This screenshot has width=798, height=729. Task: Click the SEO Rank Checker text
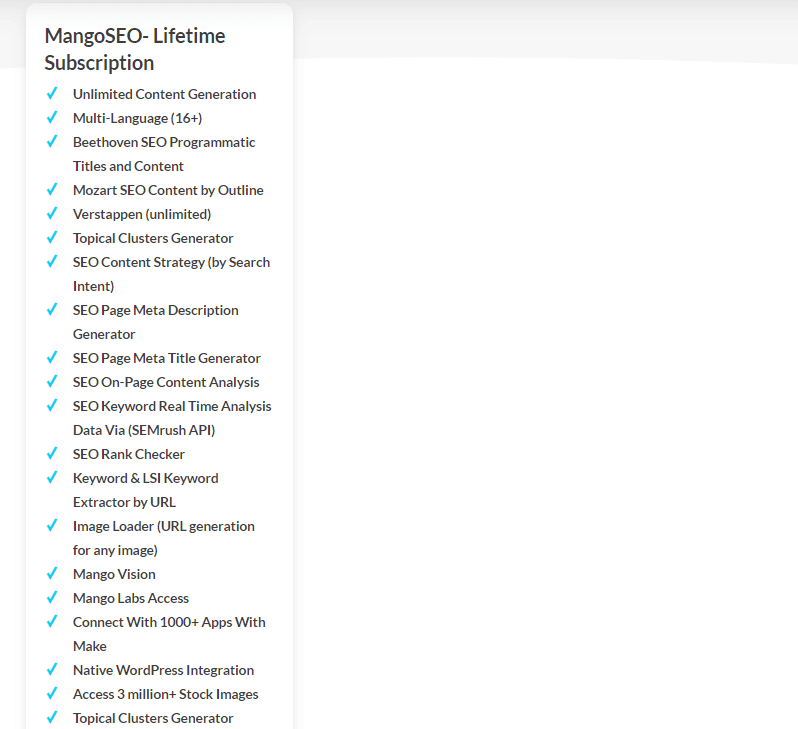[129, 454]
